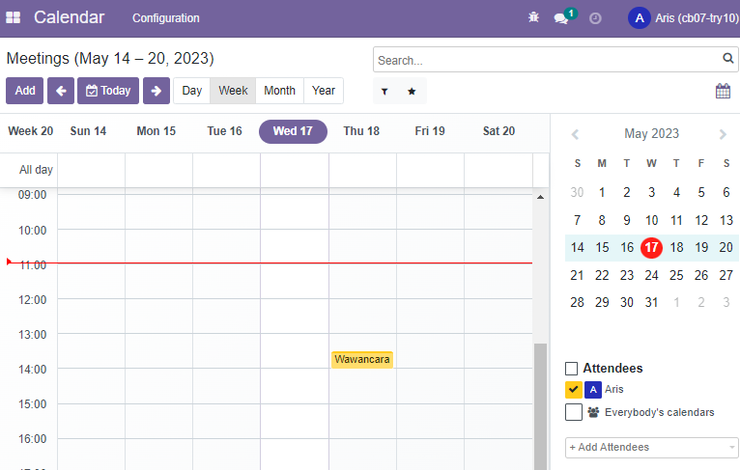Screen dimensions: 740x470
Task: Select date 10 in mini calendar
Action: [651, 220]
